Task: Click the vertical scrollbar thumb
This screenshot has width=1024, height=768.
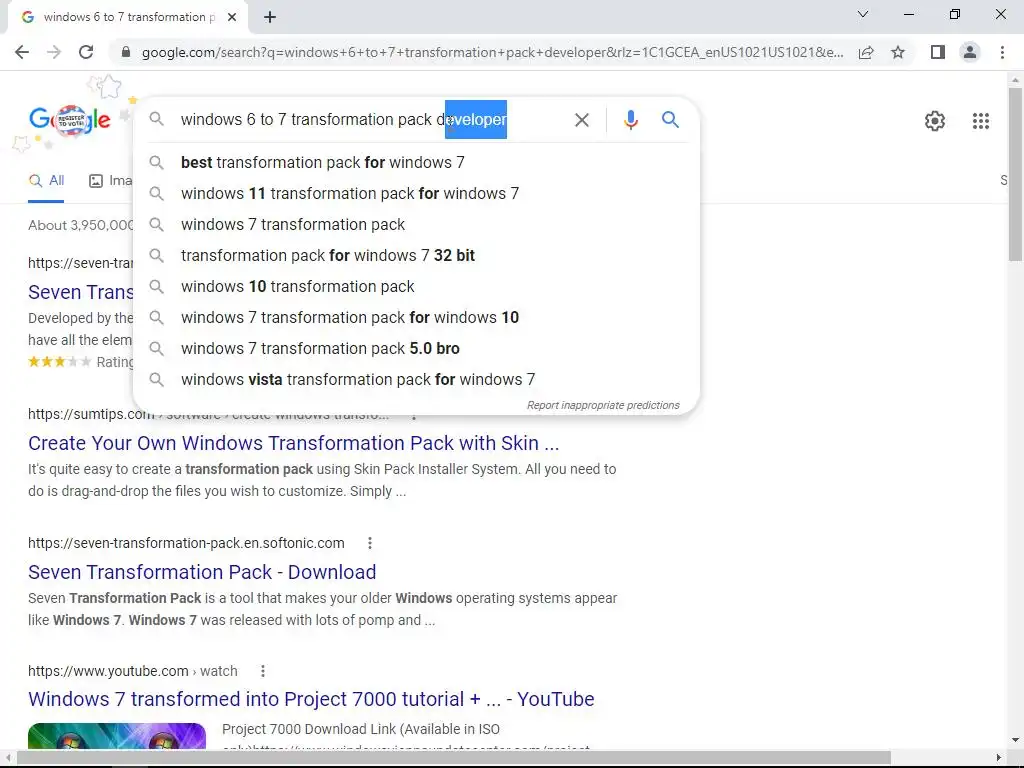Action: click(1015, 174)
